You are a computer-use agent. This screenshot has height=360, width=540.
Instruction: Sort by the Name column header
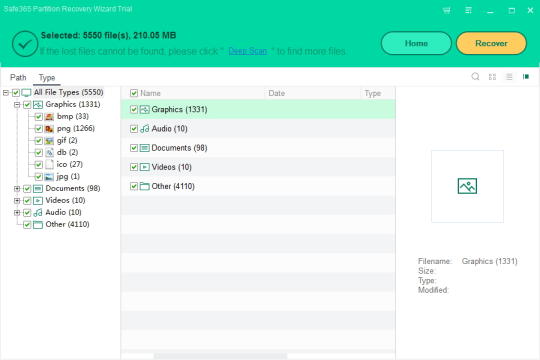click(150, 93)
